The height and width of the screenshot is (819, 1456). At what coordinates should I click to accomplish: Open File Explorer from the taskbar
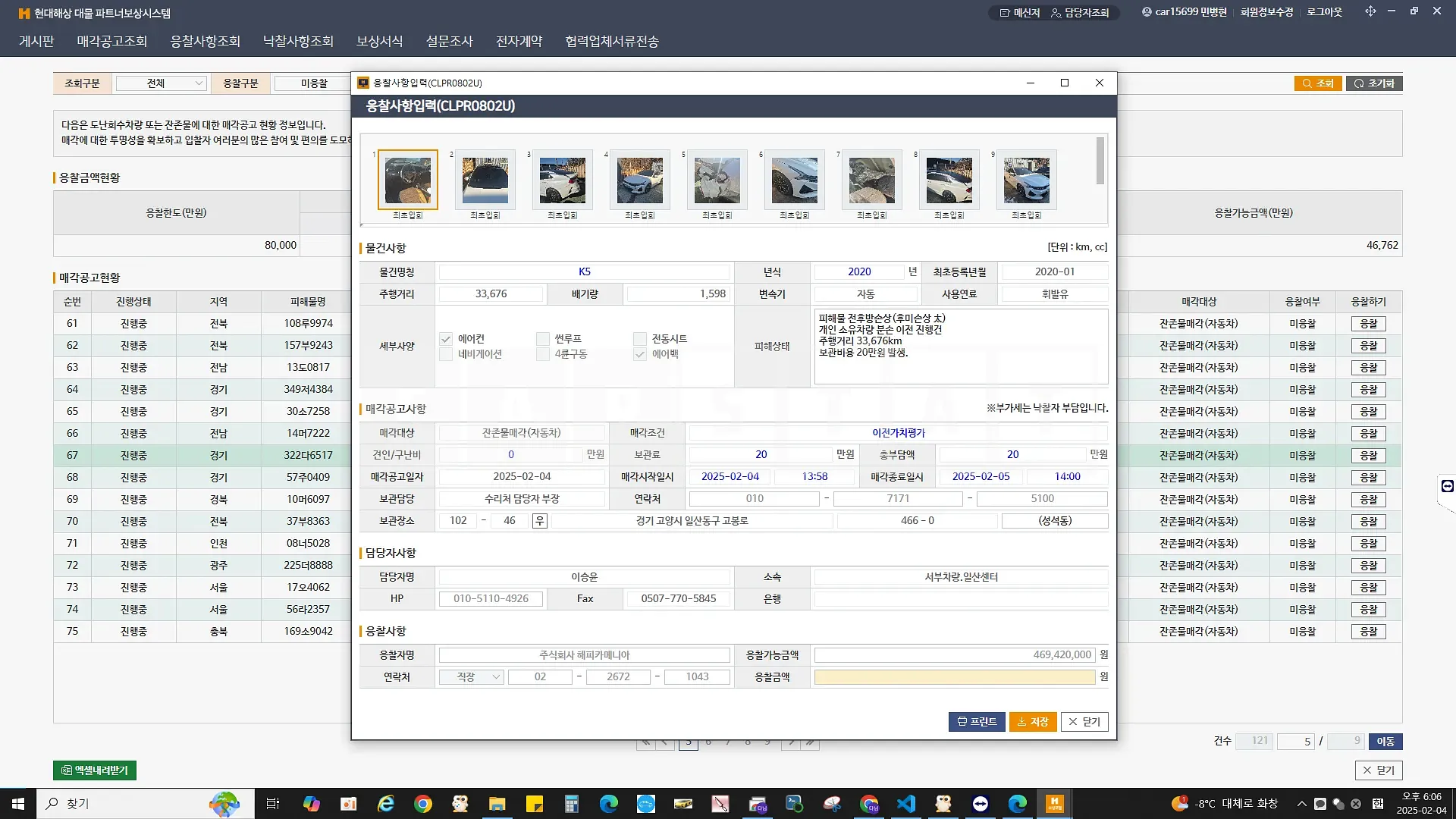(x=497, y=804)
